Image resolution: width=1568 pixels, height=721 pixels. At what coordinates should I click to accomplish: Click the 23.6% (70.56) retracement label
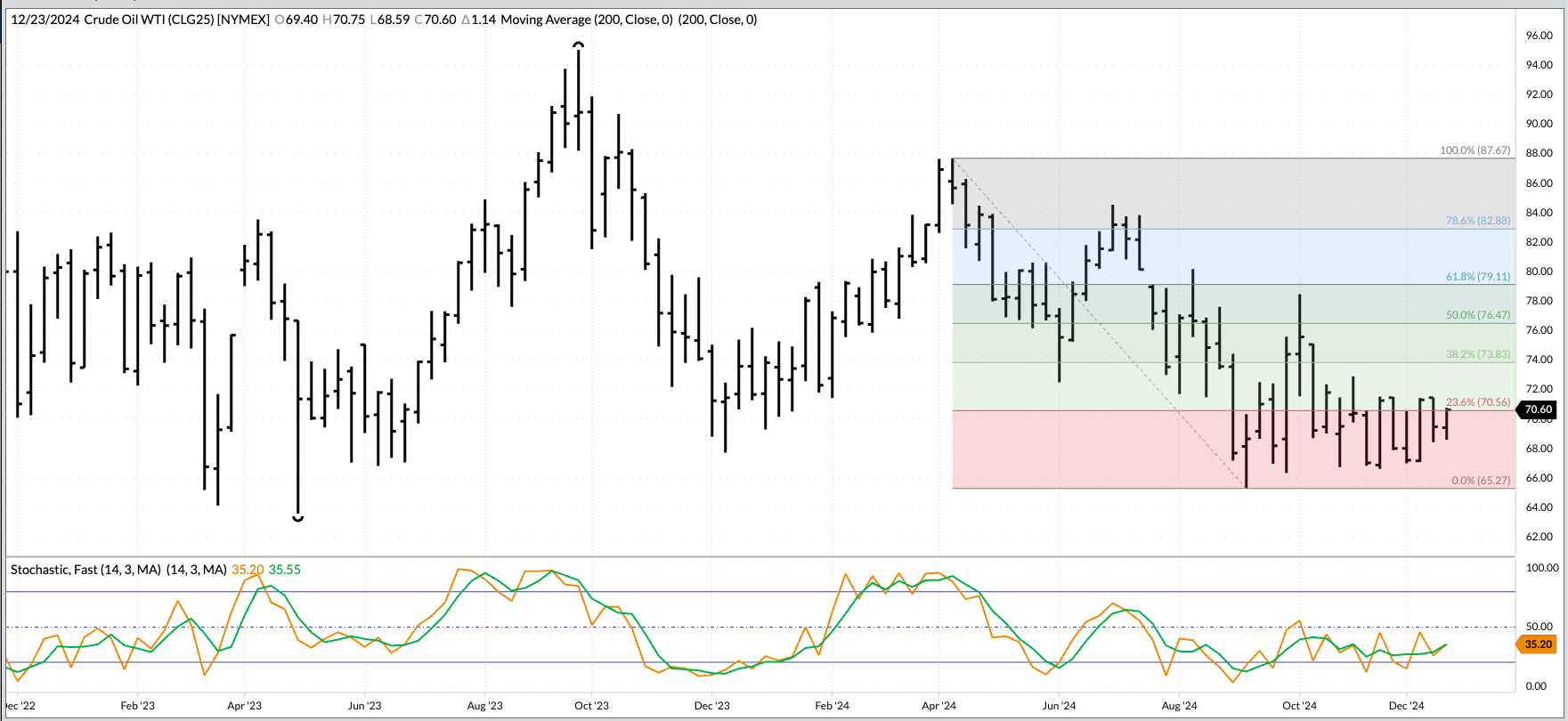[1477, 402]
